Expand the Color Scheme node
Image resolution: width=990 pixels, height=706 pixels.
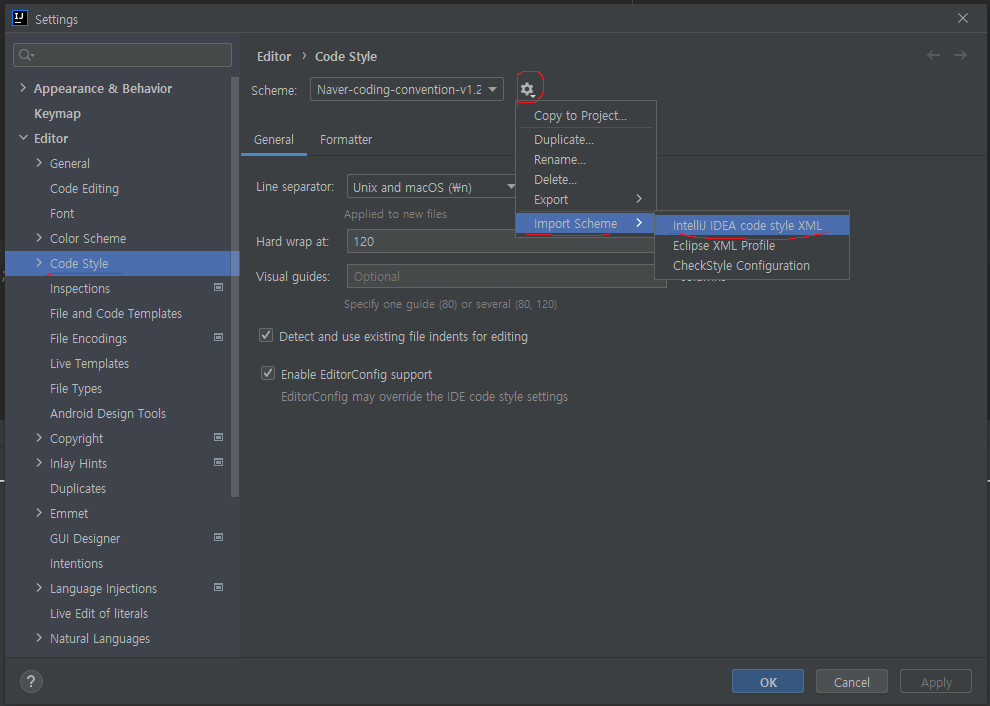click(x=39, y=238)
